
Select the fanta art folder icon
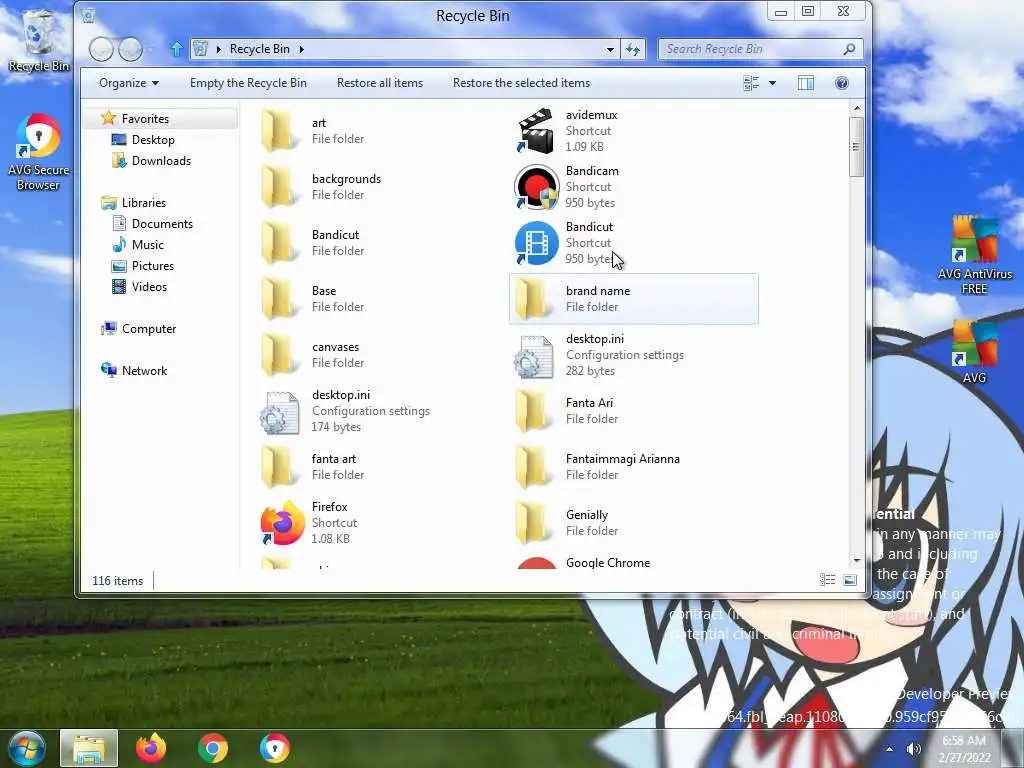tap(280, 467)
